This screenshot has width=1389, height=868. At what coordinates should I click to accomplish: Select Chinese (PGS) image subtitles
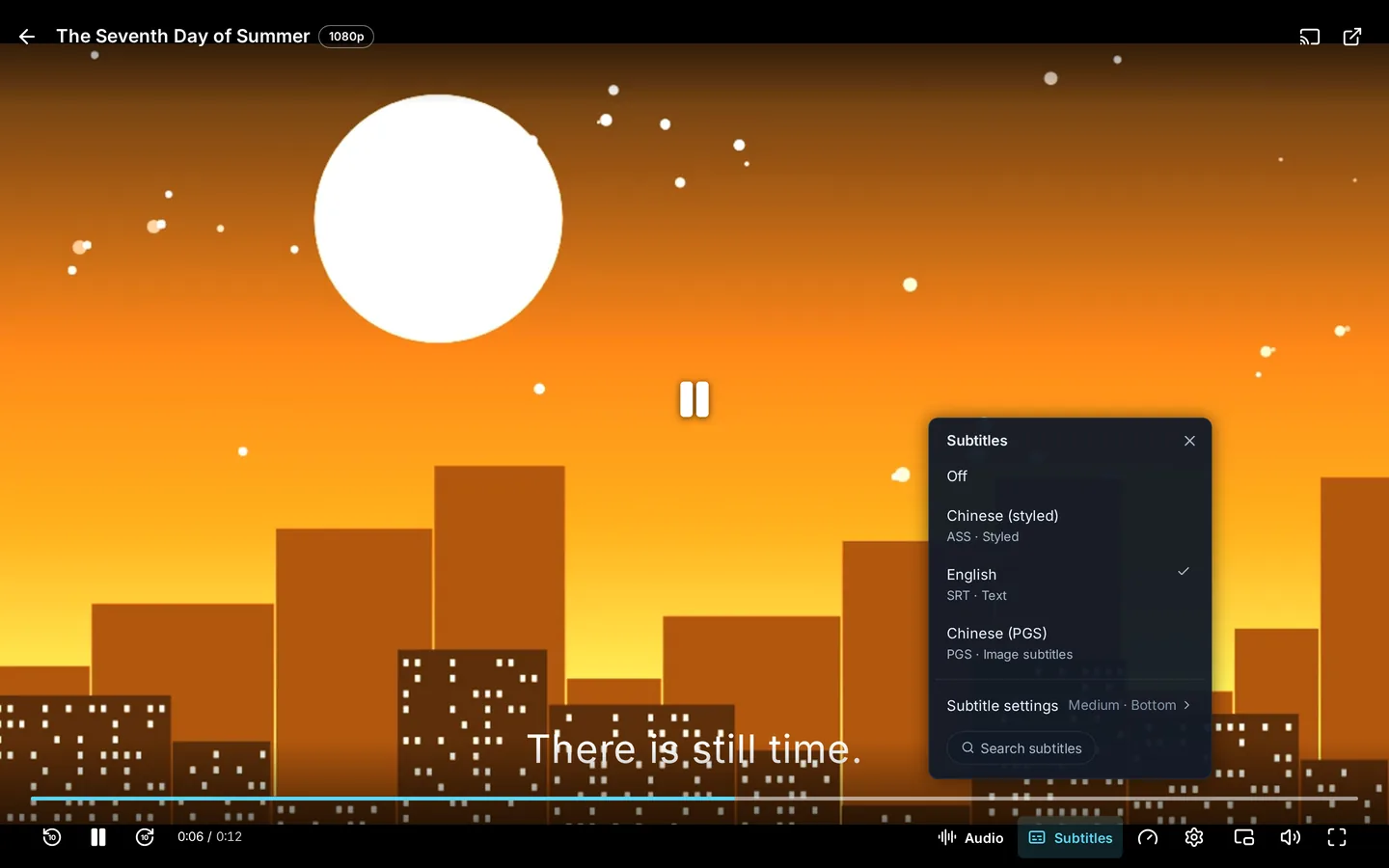1070,643
